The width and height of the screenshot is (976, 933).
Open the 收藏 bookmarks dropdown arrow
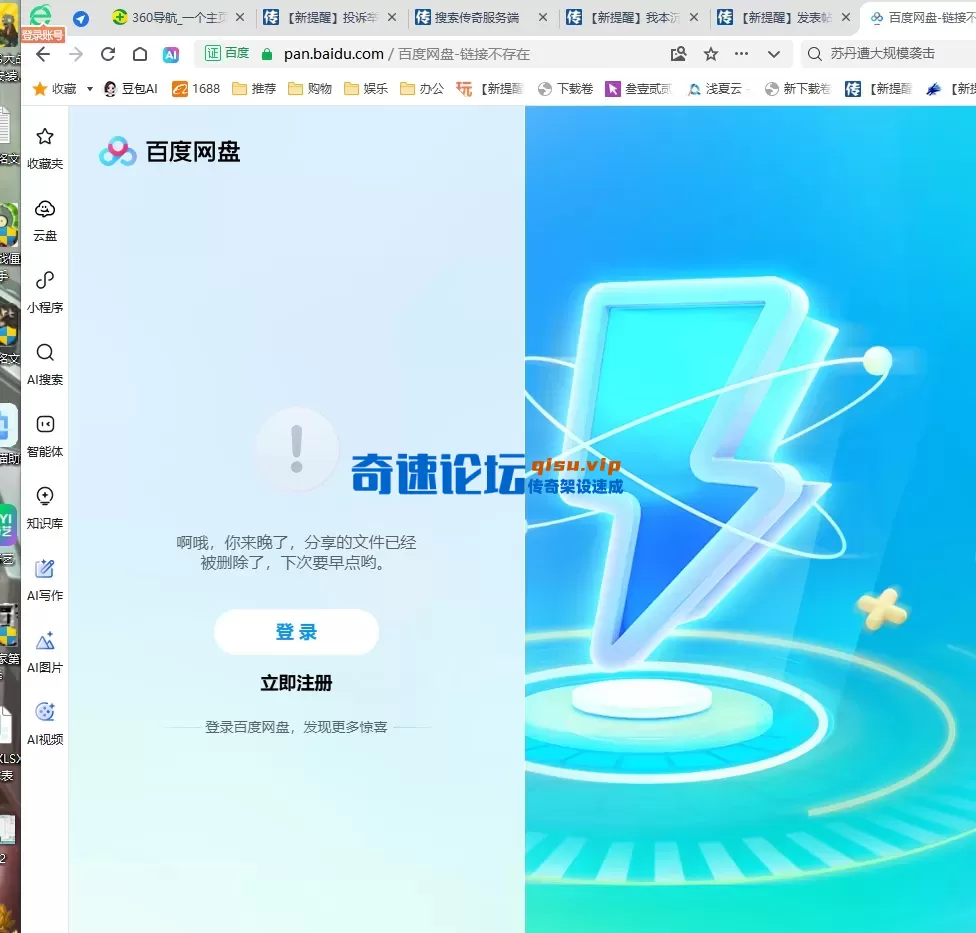pos(90,89)
